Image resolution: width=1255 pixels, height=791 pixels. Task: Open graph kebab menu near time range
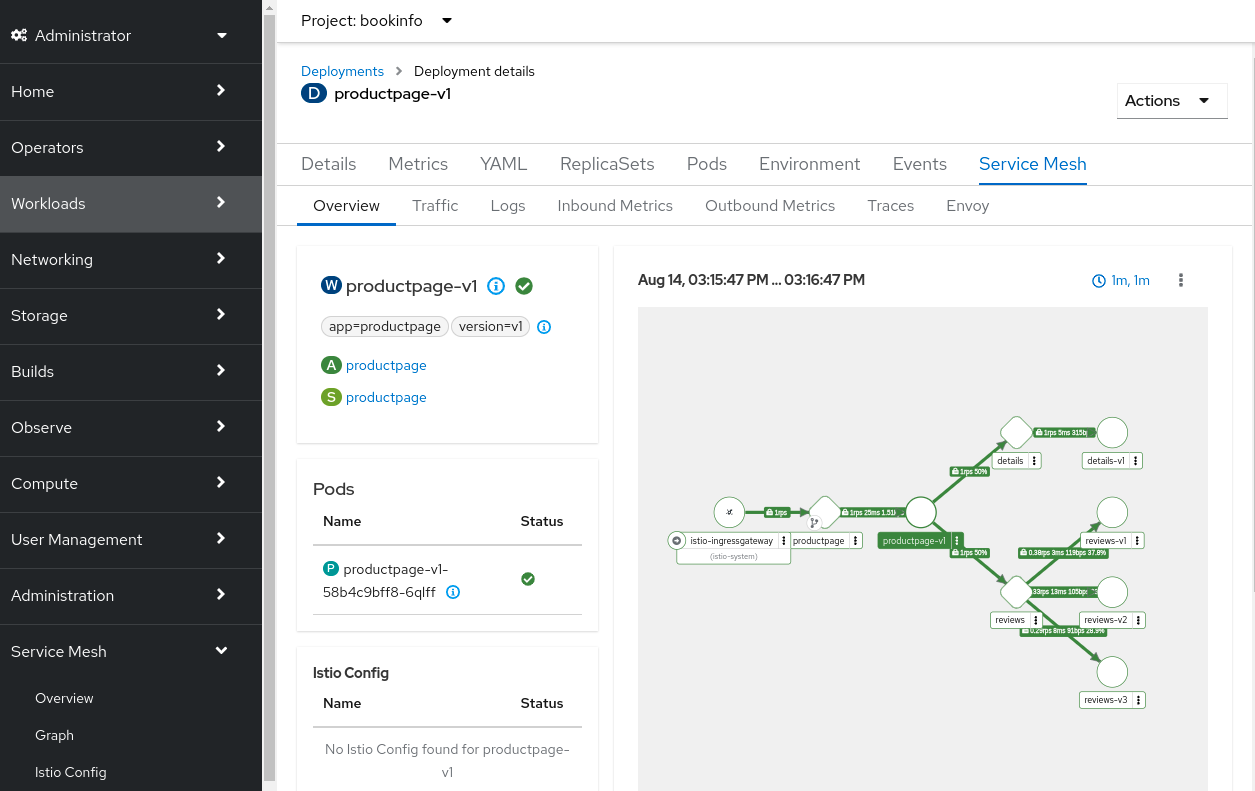[x=1181, y=281]
